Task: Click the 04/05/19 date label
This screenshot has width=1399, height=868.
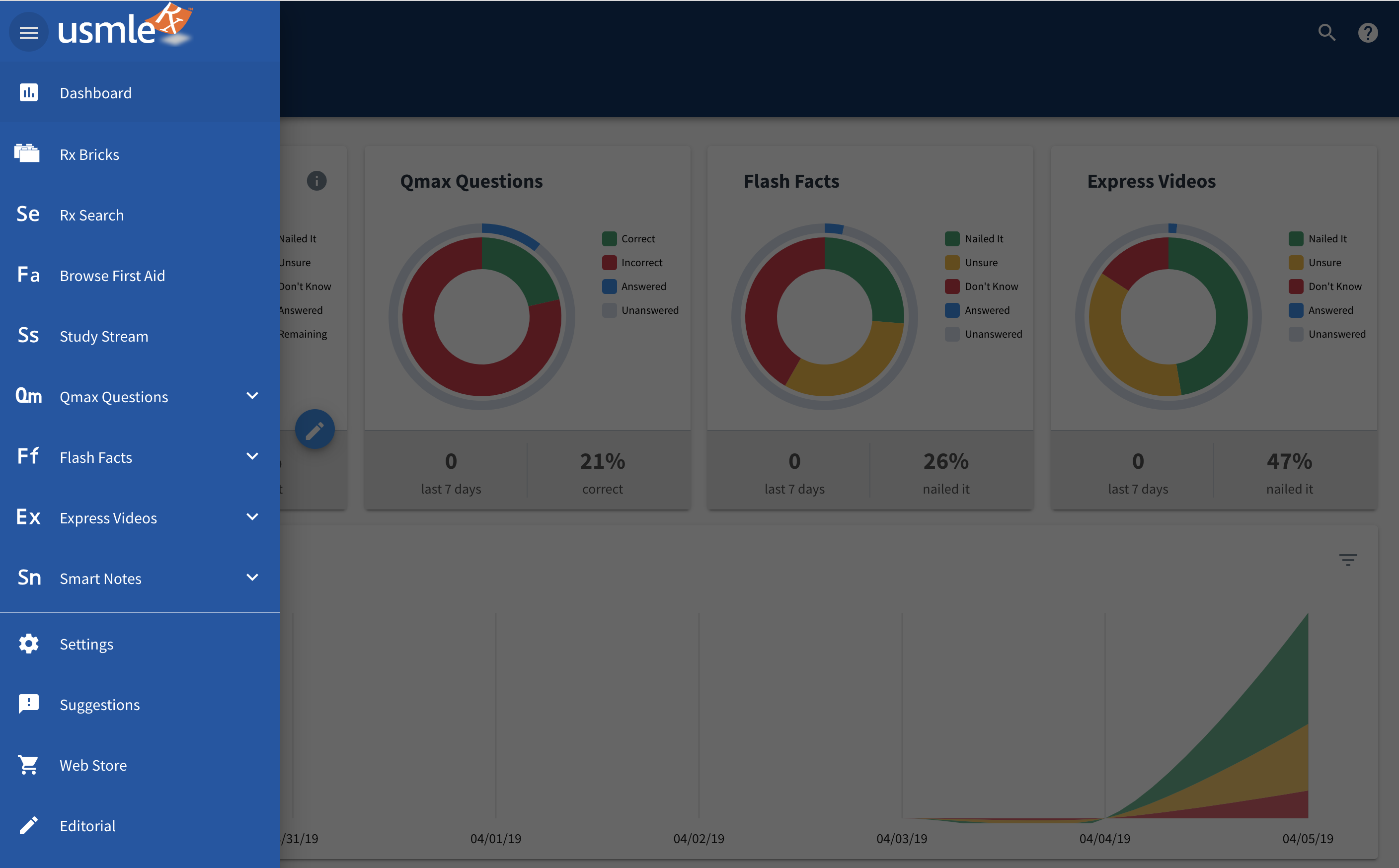Action: pyautogui.click(x=1308, y=838)
